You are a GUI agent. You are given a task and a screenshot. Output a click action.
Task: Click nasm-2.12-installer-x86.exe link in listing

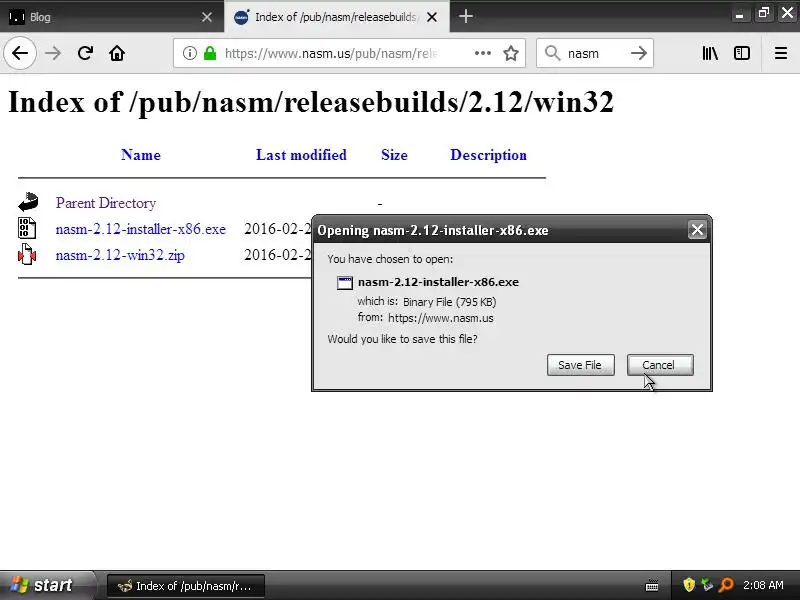pos(140,229)
